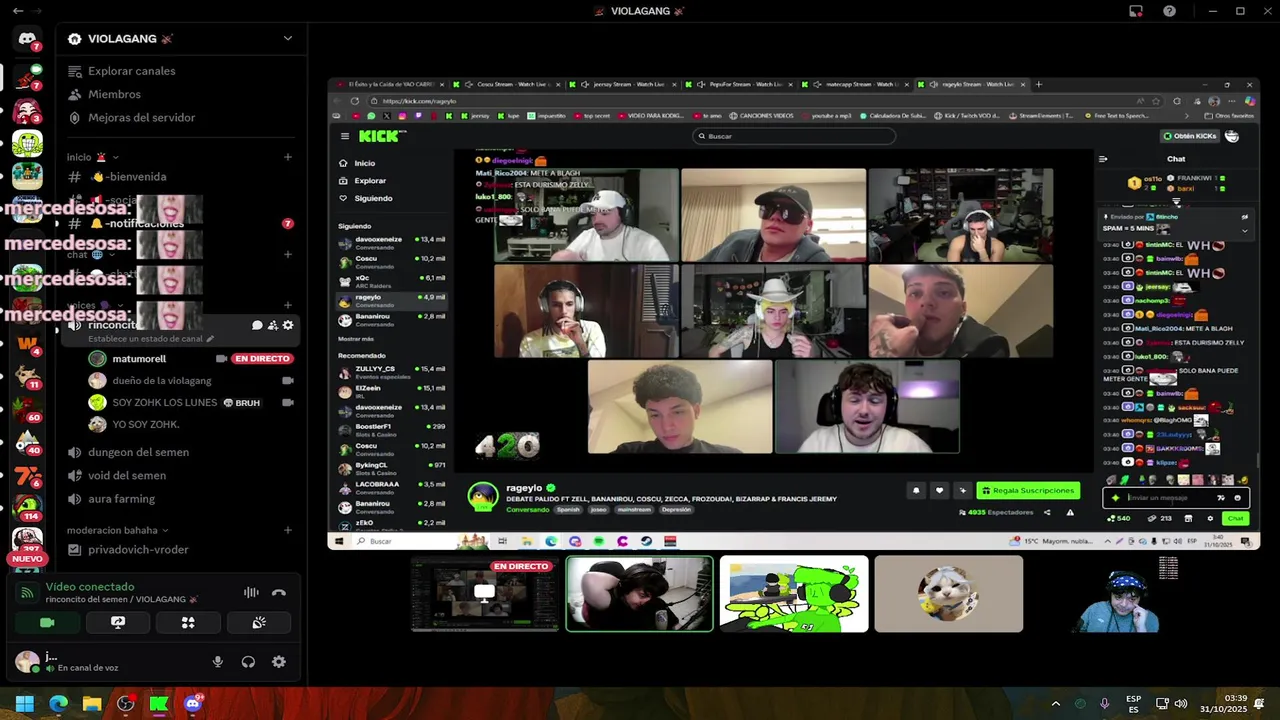
Task: Select user matumorell in voice channel
Action: point(139,358)
